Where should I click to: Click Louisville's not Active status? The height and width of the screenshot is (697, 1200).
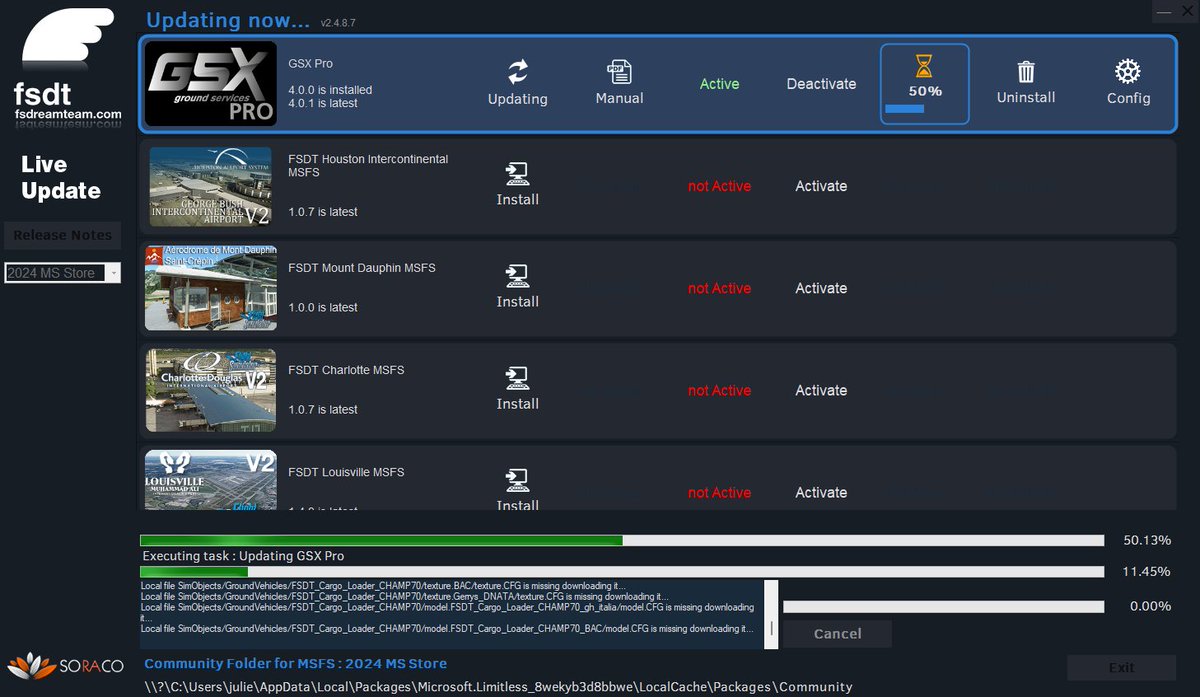[x=719, y=492]
